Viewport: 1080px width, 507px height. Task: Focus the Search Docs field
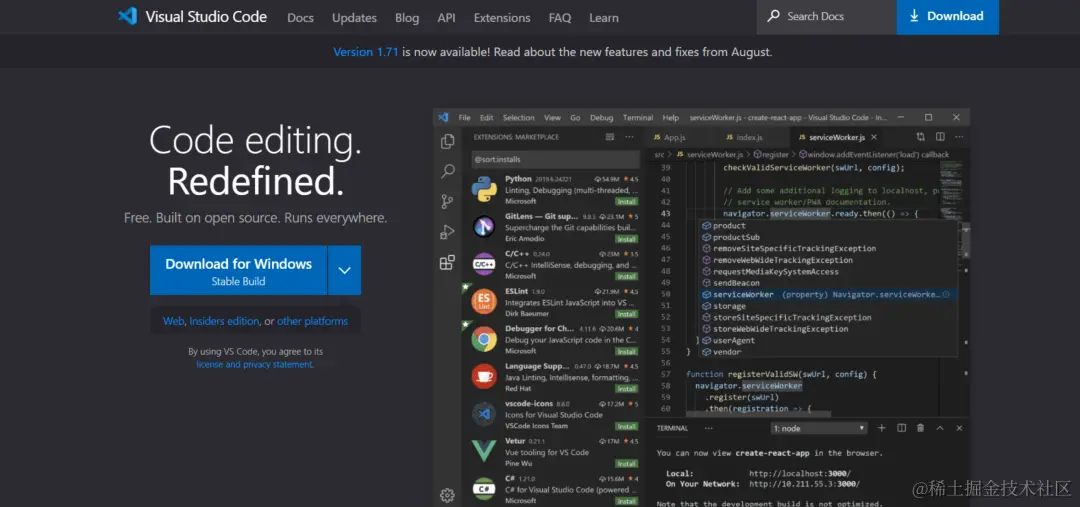click(827, 17)
